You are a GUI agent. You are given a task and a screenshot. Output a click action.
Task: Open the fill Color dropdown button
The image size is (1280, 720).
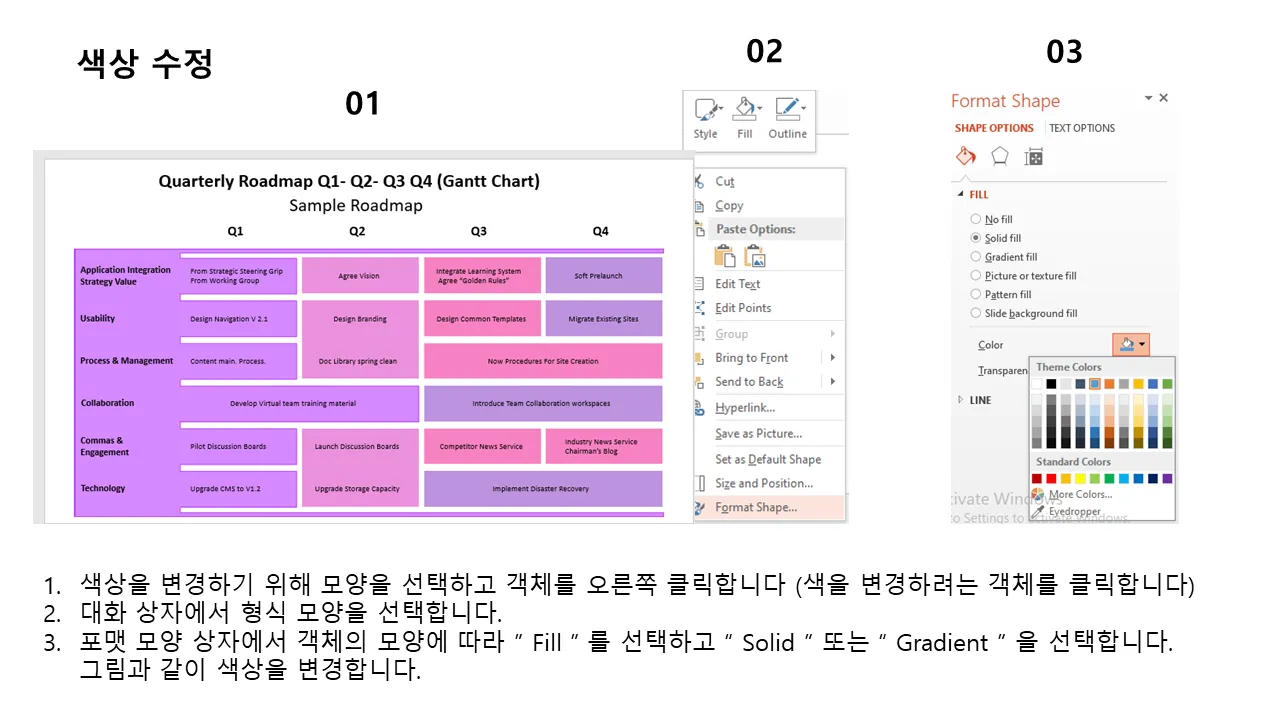point(1132,345)
